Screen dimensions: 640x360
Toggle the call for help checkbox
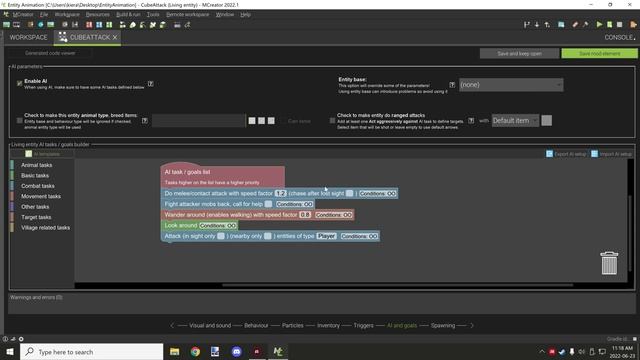click(x=268, y=204)
